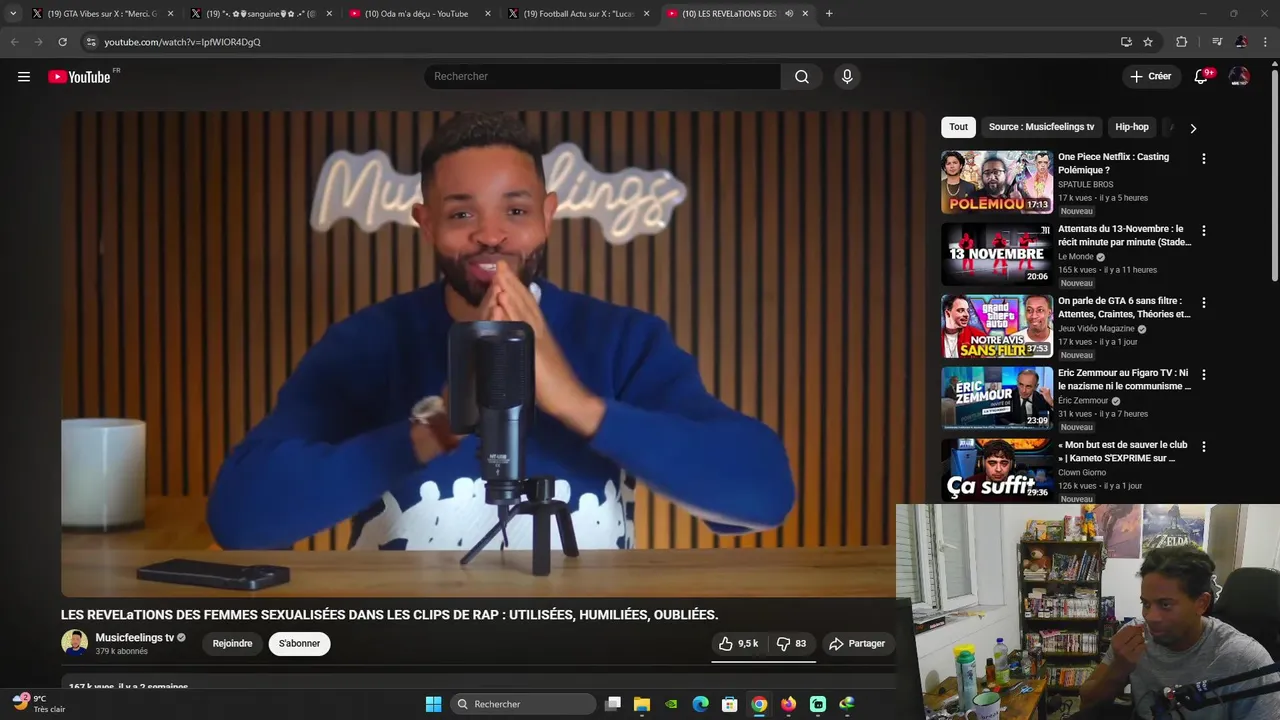This screenshot has width=1280, height=720.
Task: Focus the YouTube Rechercher search field
Action: point(602,77)
